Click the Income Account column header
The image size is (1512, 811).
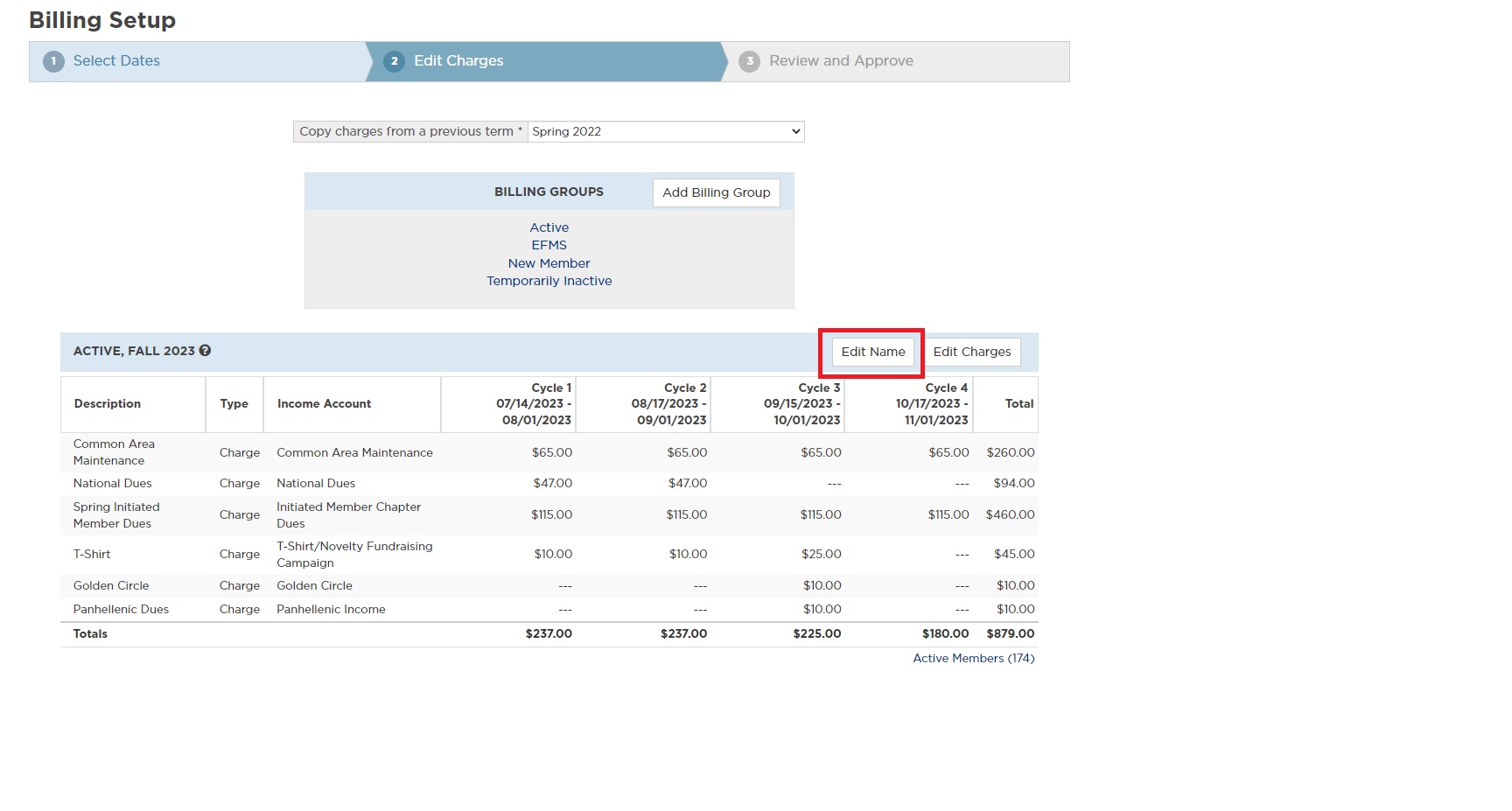[324, 403]
